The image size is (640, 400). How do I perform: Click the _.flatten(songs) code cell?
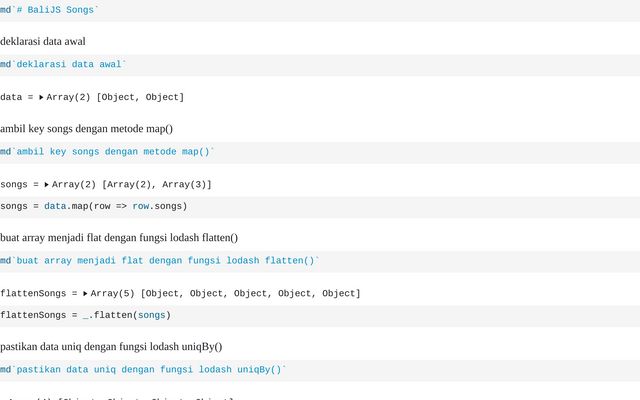[x=85, y=315]
